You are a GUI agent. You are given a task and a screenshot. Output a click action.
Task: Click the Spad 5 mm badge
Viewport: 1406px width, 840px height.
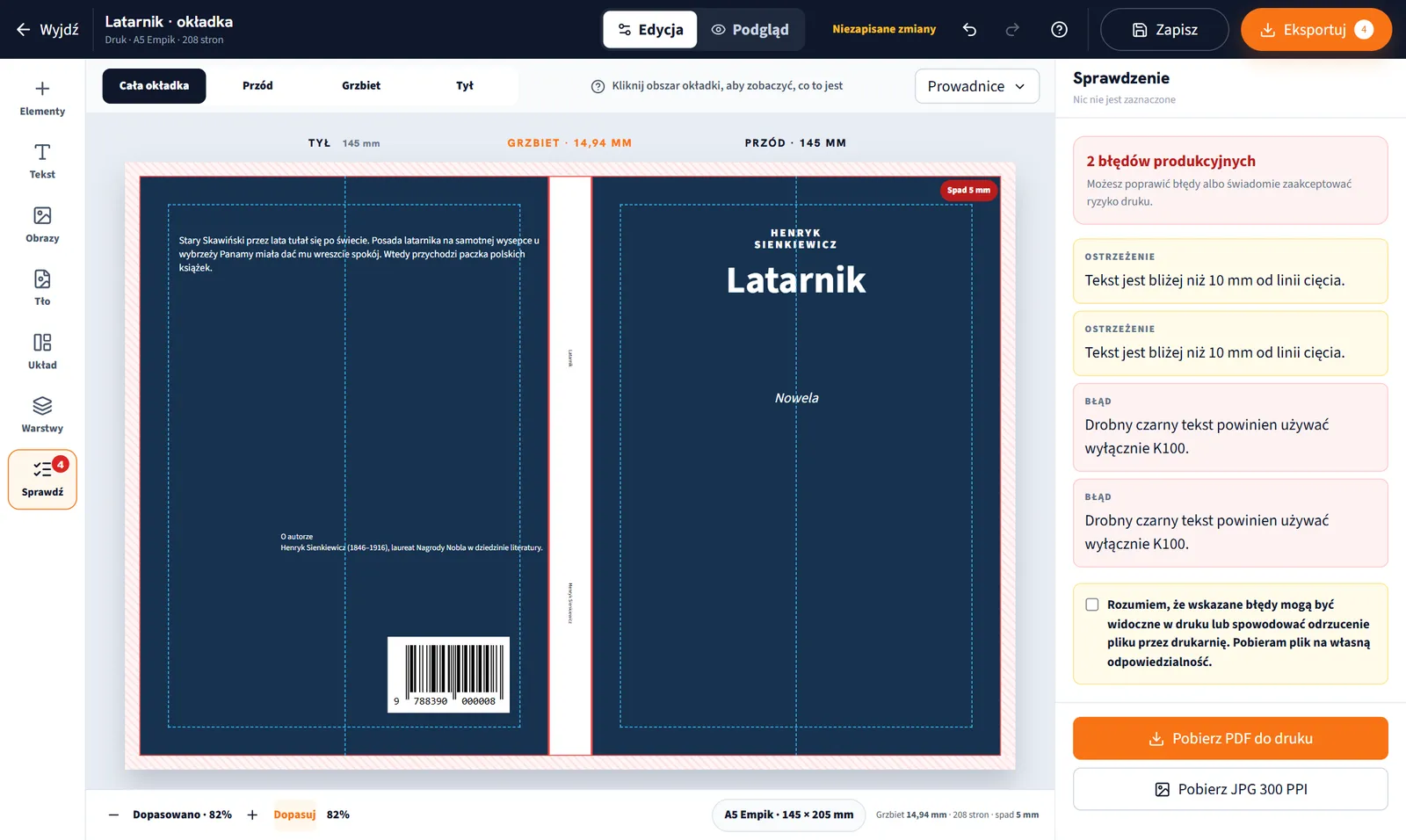[x=968, y=190]
